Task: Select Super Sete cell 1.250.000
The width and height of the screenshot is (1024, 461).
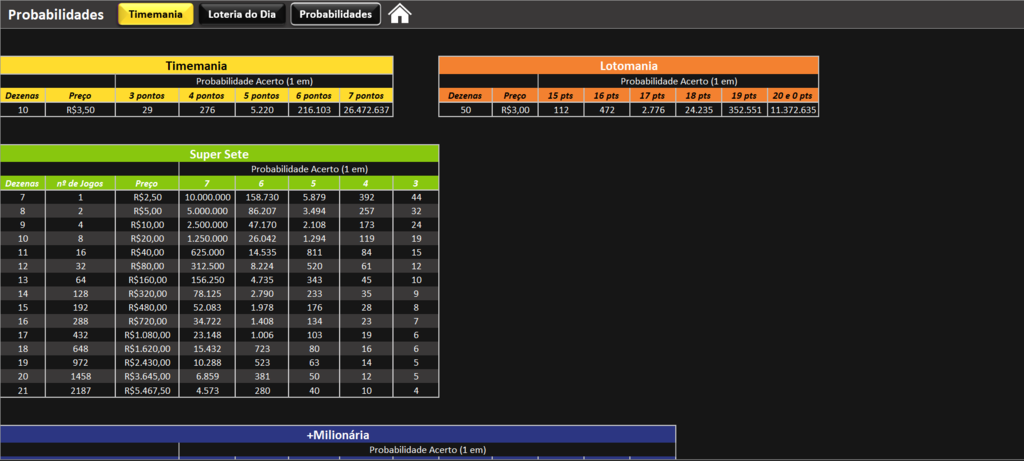Action: point(207,238)
